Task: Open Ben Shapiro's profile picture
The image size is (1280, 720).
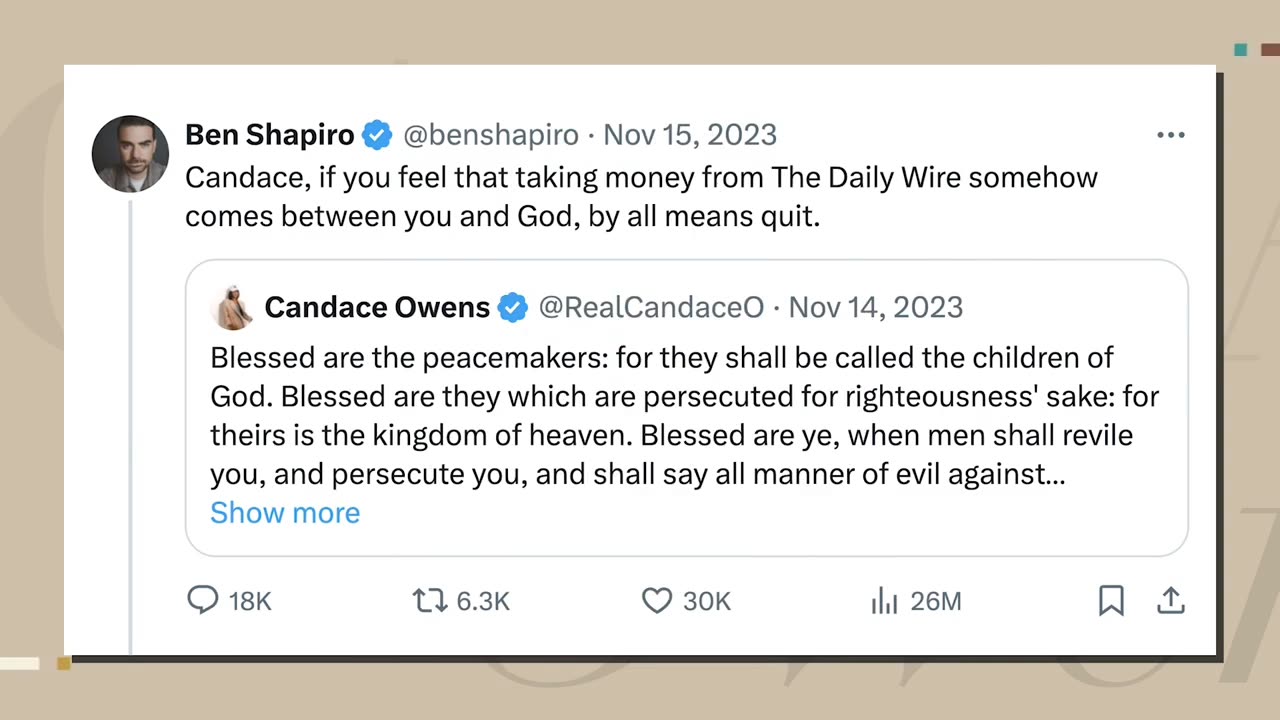Action: (130, 154)
